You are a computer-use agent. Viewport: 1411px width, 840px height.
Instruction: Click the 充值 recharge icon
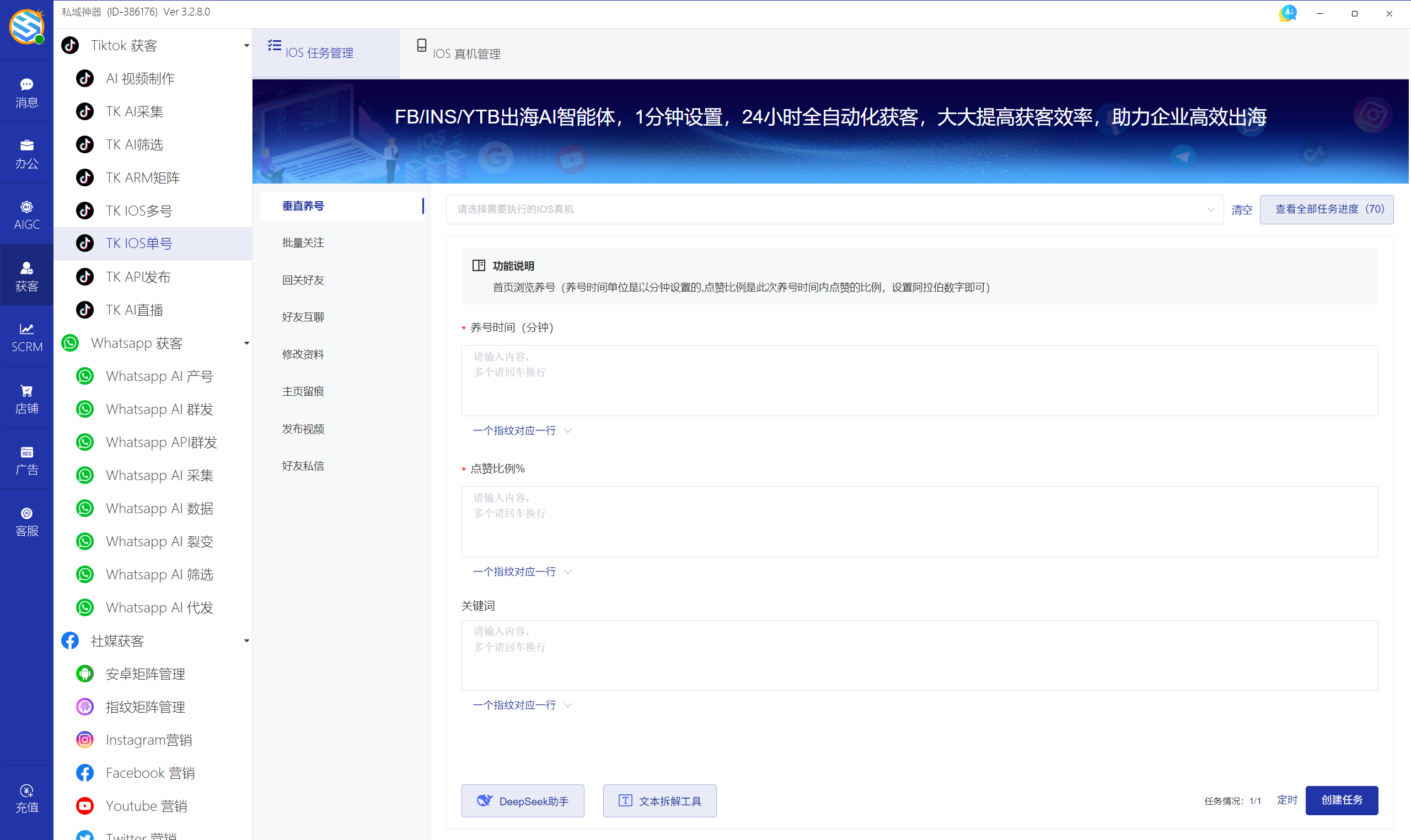coord(26,798)
